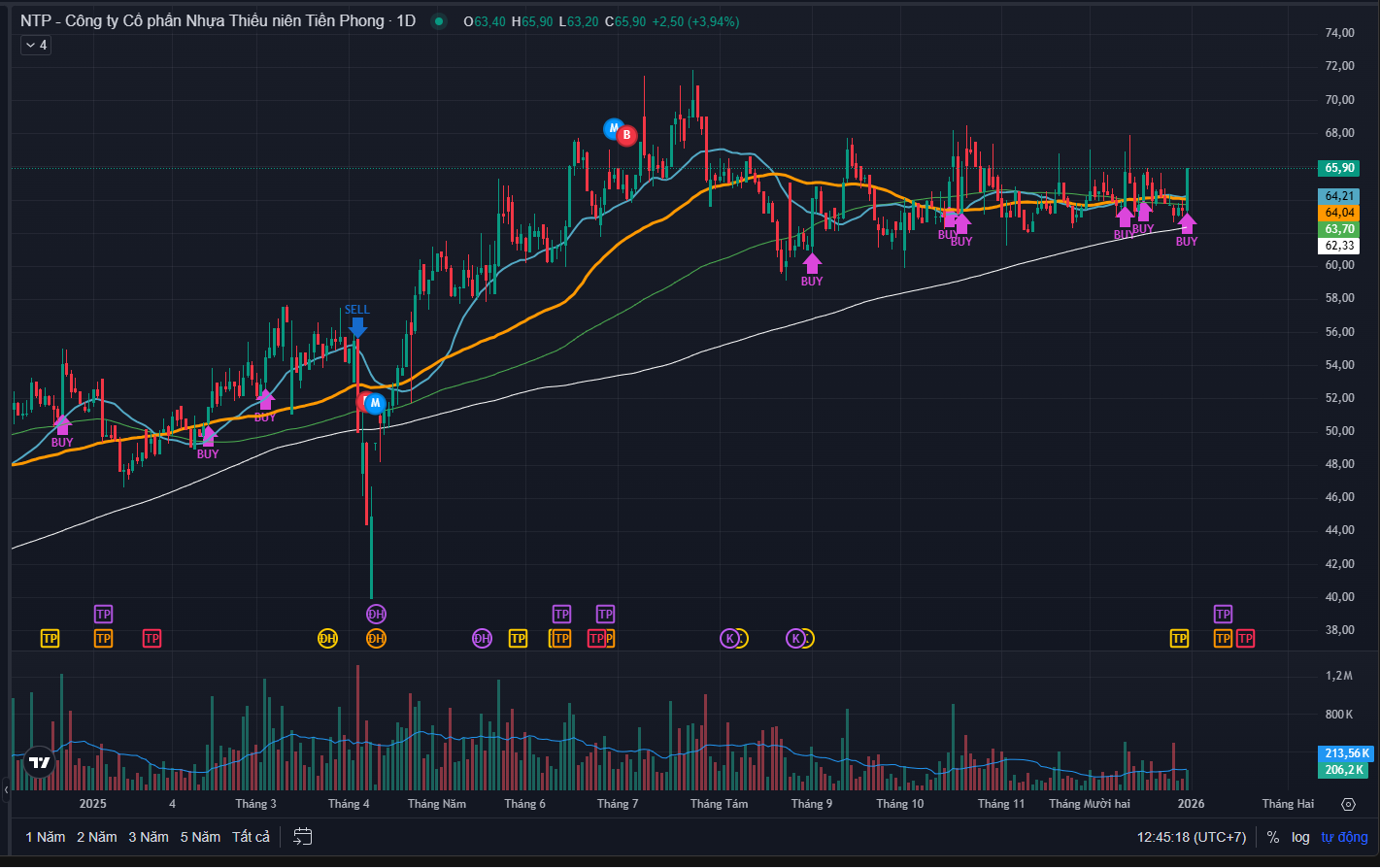
Task: Click the purple ĐH event marker in April
Action: pos(376,614)
